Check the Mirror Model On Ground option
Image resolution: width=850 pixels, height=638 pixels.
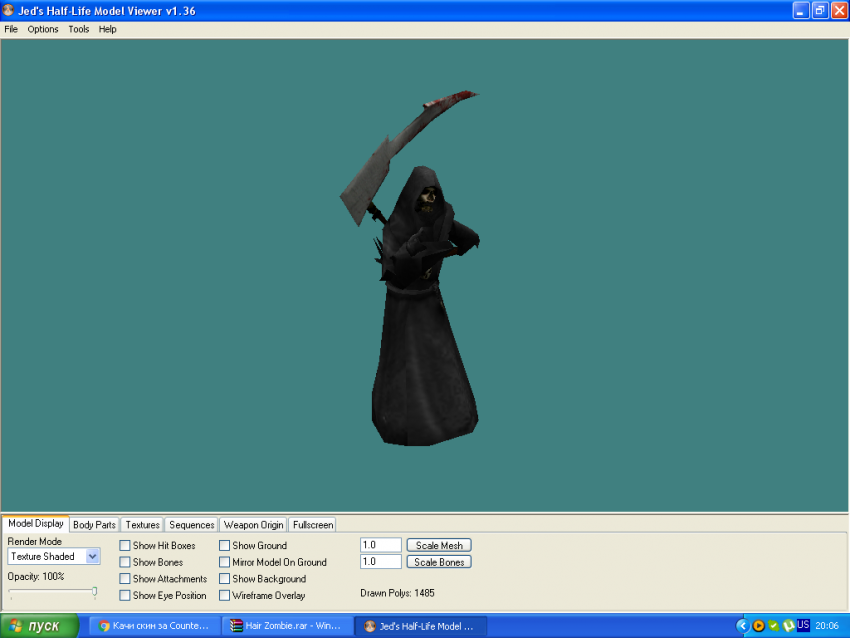[x=225, y=562]
